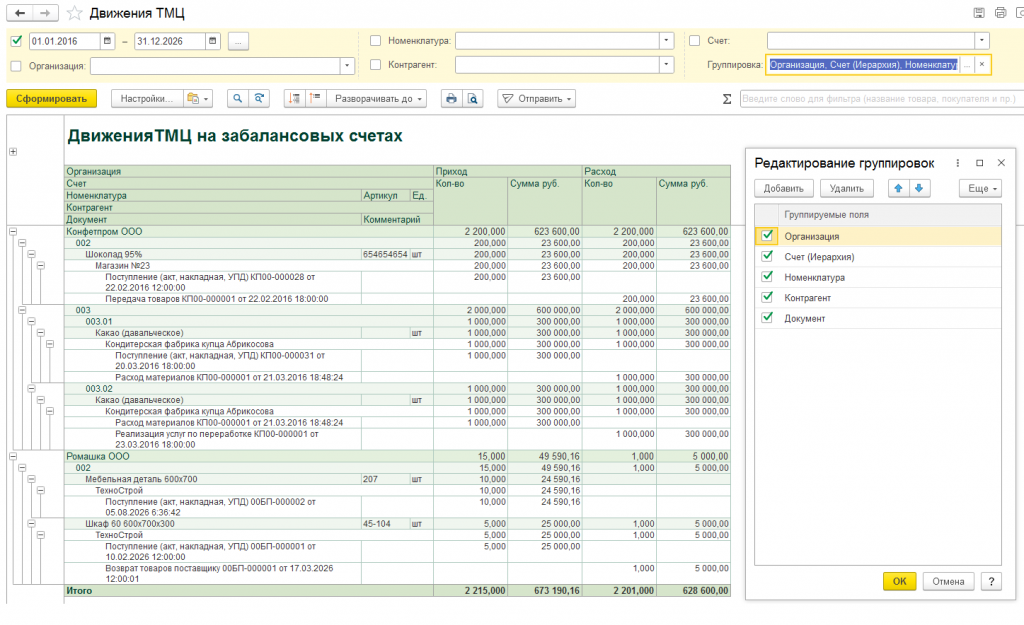Go back with the left arrow button
1024x625 pixels.
(20, 13)
